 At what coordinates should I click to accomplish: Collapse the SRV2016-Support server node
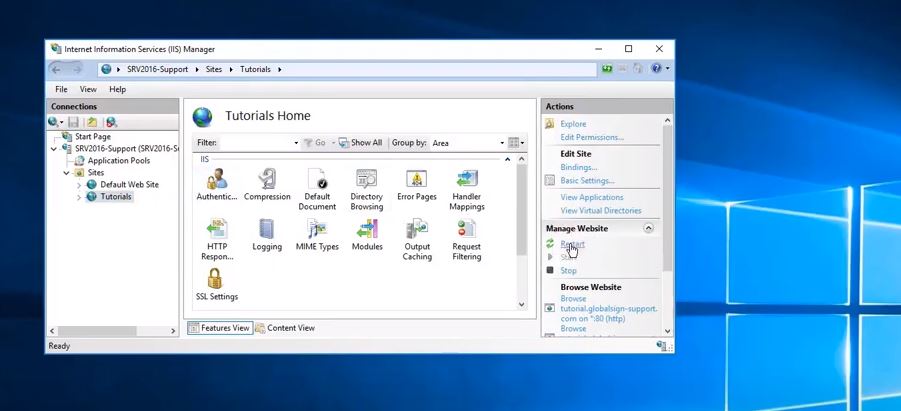click(54, 149)
